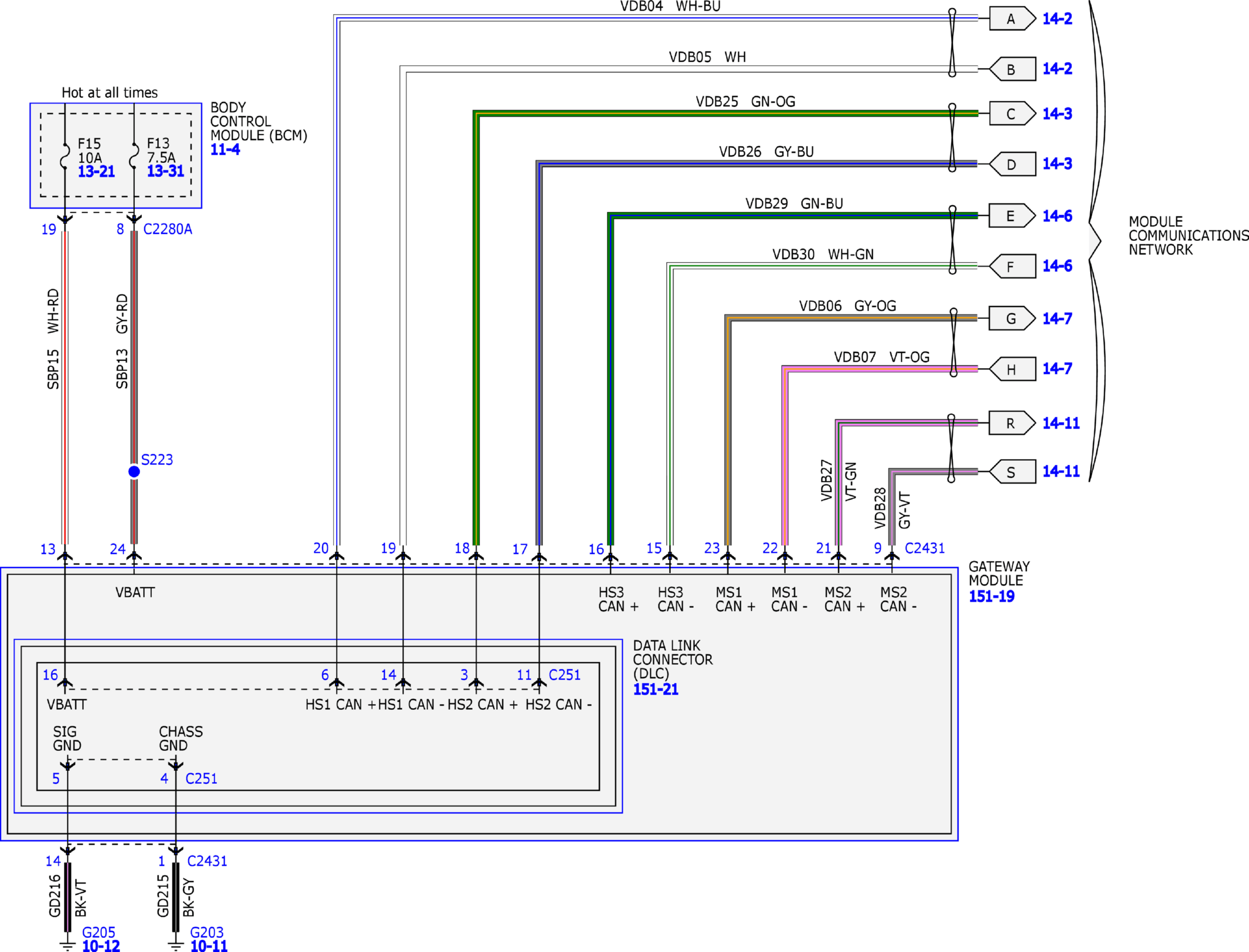Click connector symbol labeled H
Viewport: 1249px width, 952px height.
pyautogui.click(x=1012, y=369)
